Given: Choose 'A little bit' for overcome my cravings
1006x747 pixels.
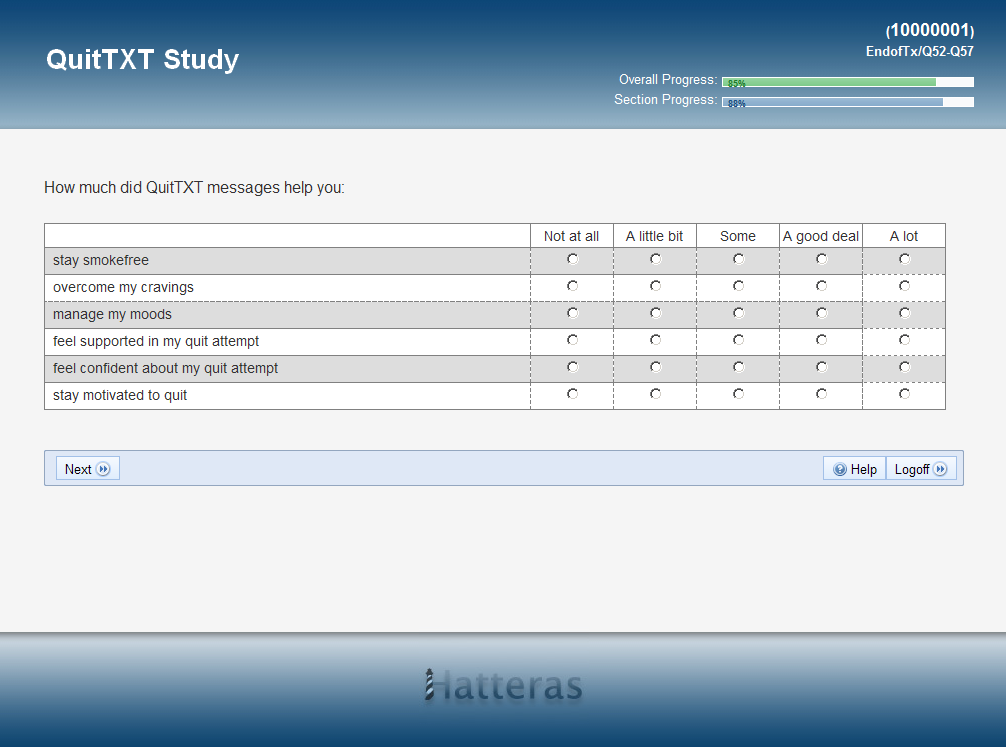Looking at the screenshot, I should coord(655,286).
